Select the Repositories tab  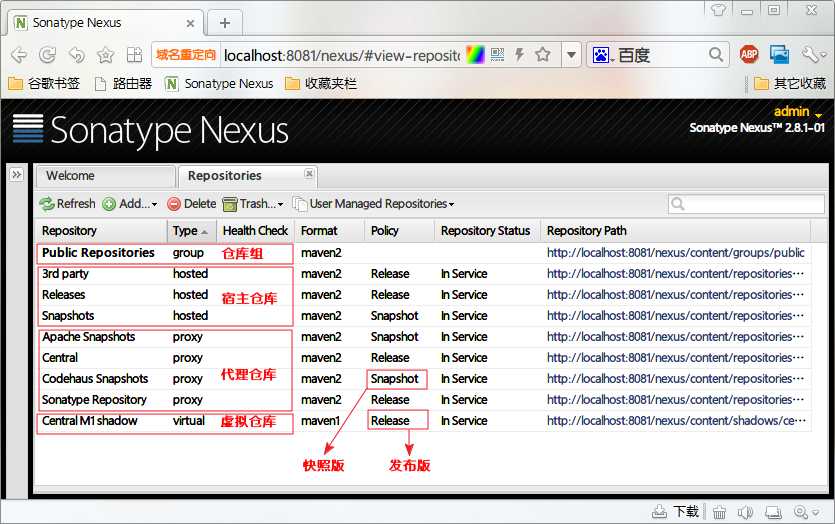coord(225,176)
